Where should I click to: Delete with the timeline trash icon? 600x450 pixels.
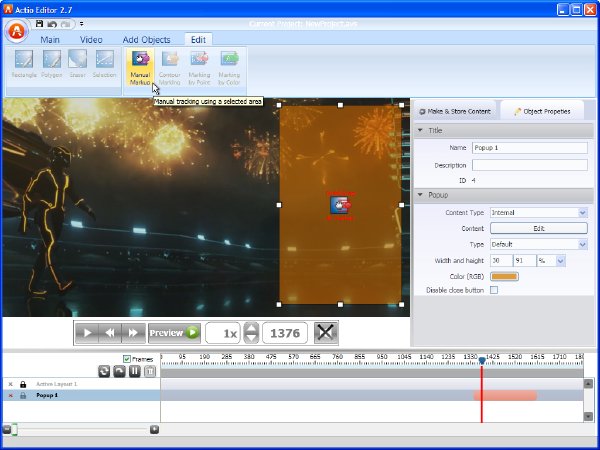[150, 371]
